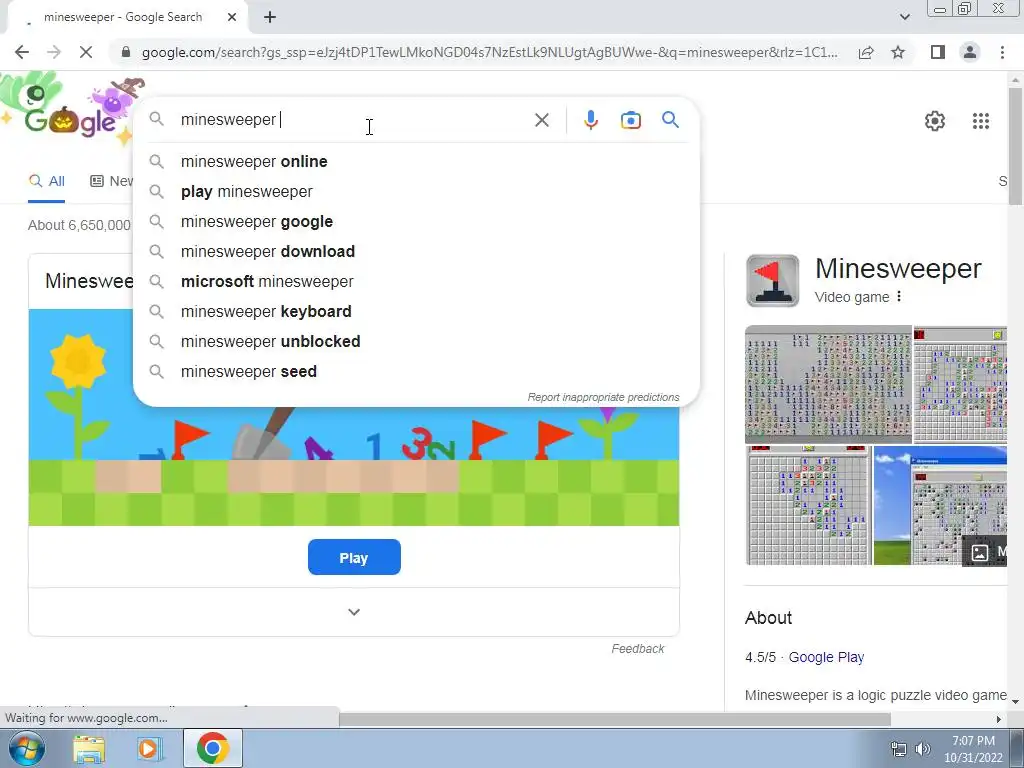1024x768 pixels.
Task: Switch to the All results tab
Action: 46,181
